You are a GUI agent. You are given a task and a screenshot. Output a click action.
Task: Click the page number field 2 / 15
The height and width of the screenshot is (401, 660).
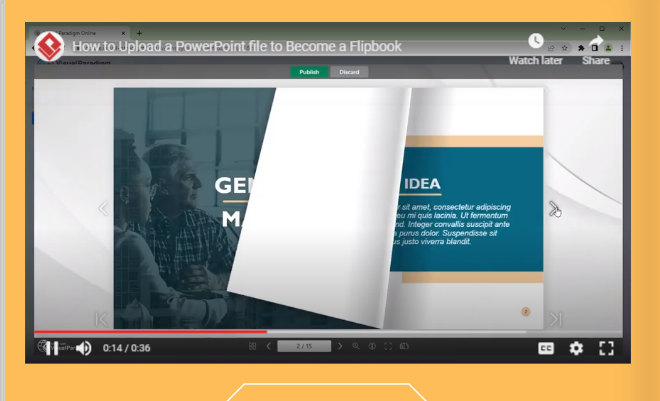point(303,346)
